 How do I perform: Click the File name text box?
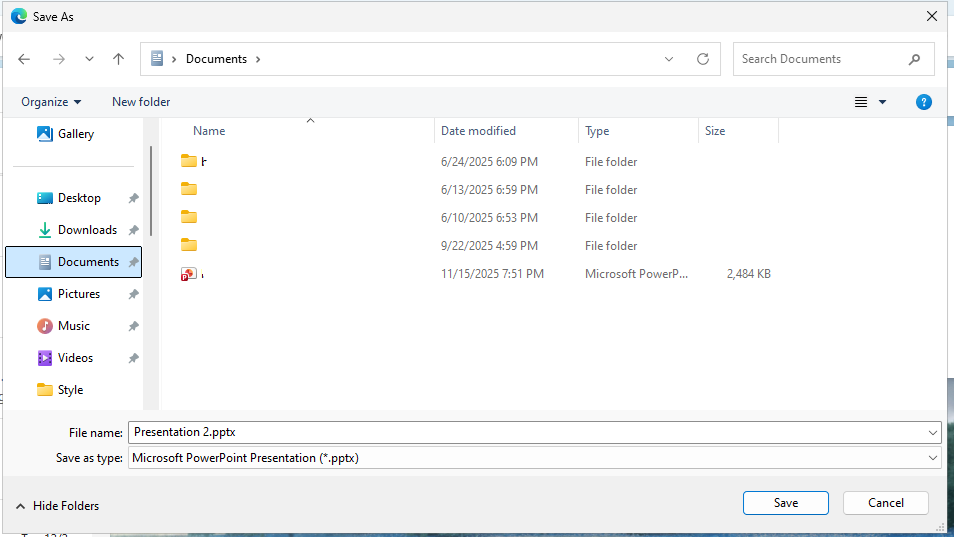point(527,432)
